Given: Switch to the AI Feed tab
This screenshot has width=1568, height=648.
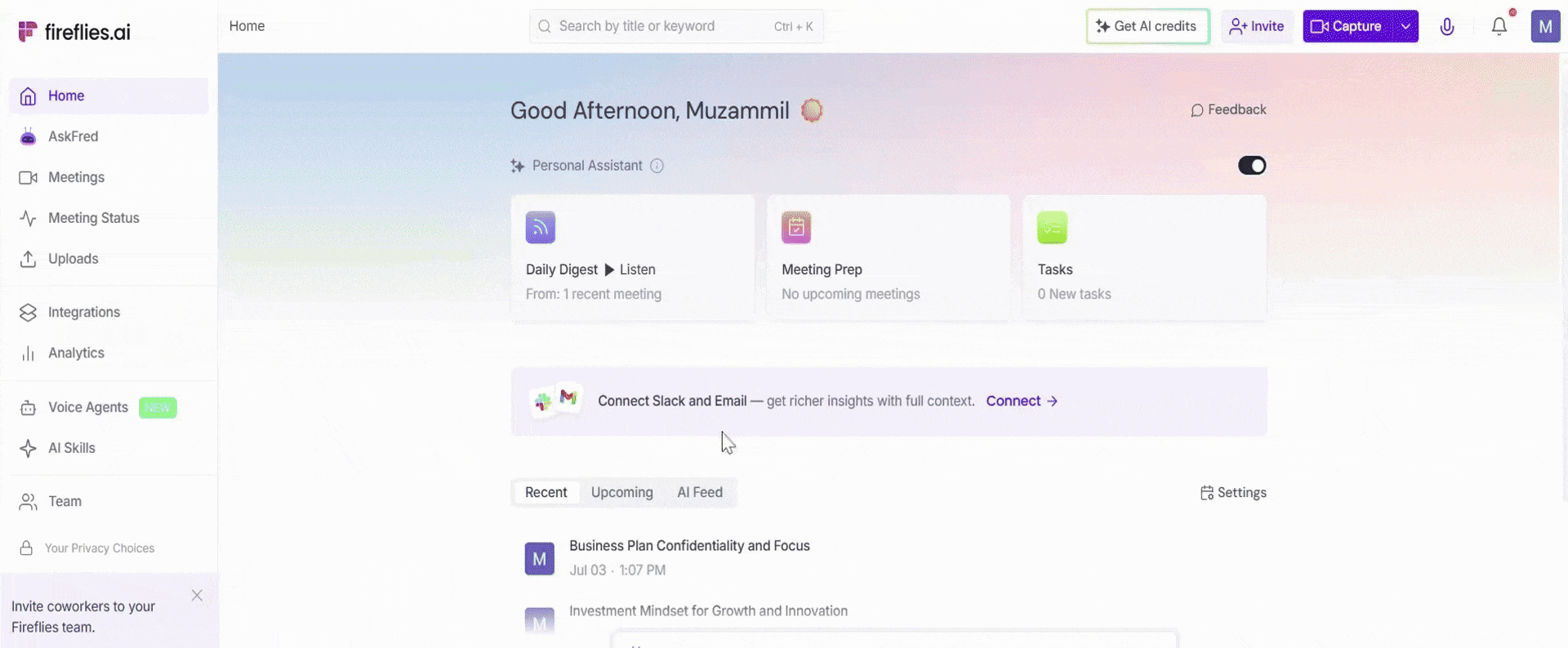Looking at the screenshot, I should (700, 492).
